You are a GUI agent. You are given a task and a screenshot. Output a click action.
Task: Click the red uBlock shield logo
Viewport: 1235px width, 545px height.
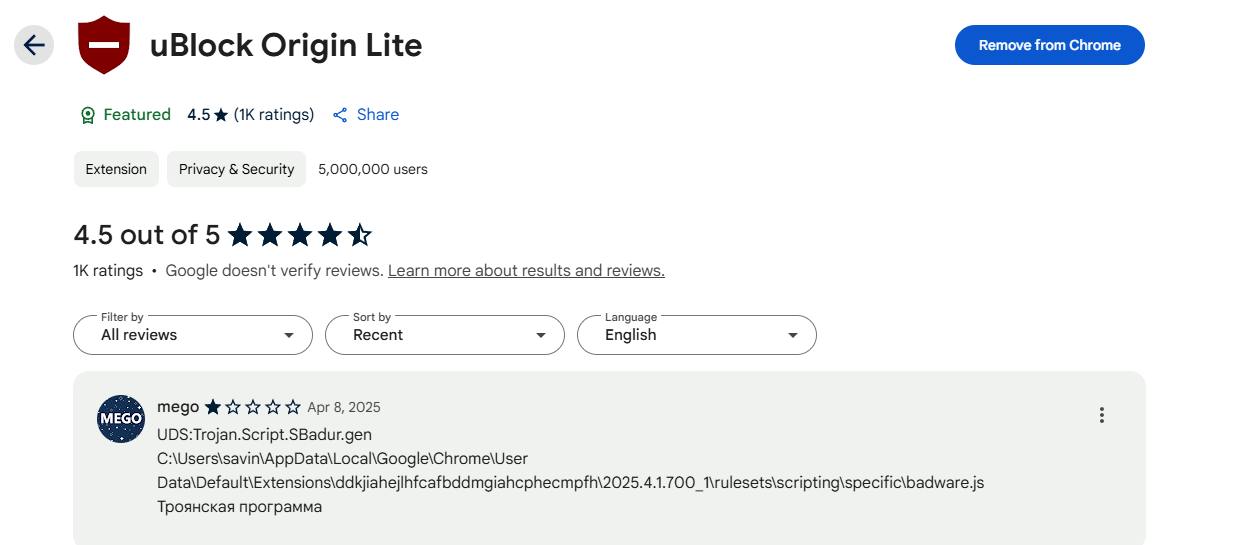(x=104, y=46)
